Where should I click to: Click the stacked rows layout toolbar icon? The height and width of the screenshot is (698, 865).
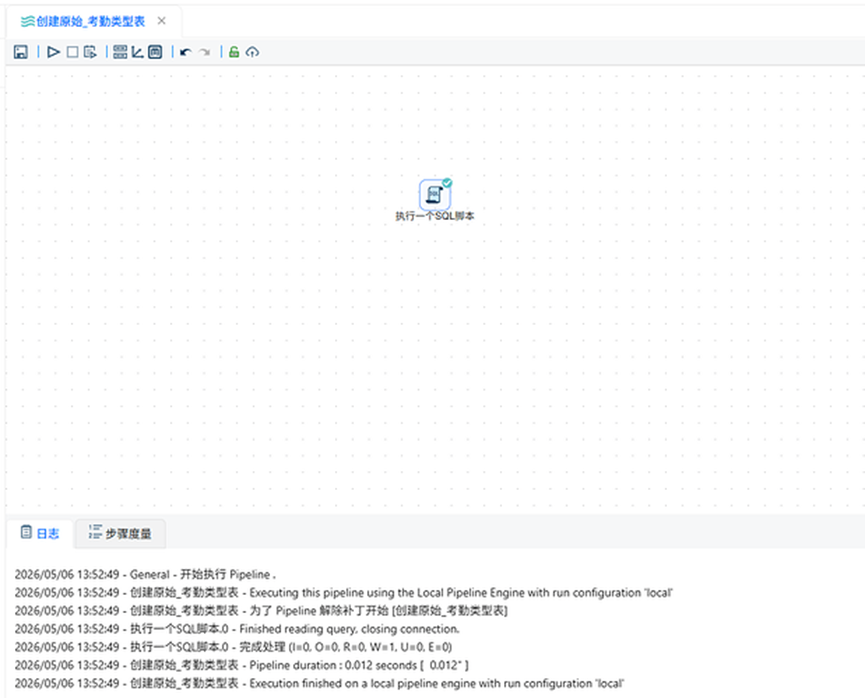[120, 52]
